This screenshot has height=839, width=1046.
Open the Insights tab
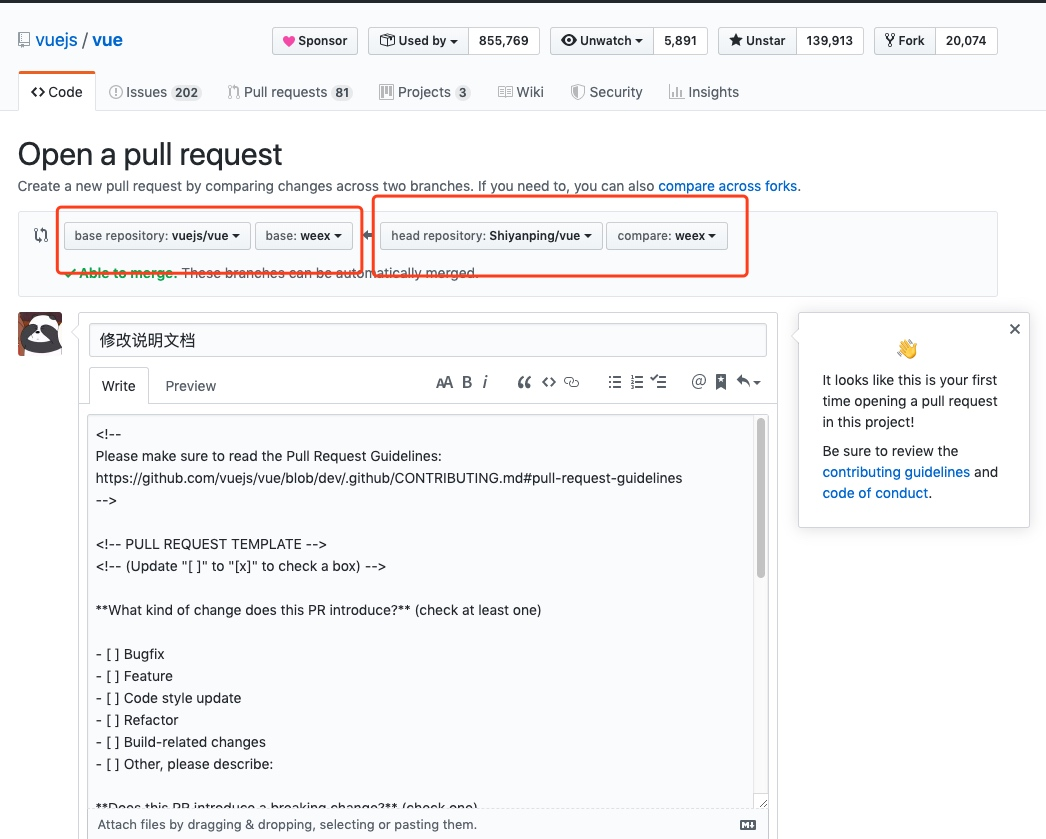pos(704,92)
